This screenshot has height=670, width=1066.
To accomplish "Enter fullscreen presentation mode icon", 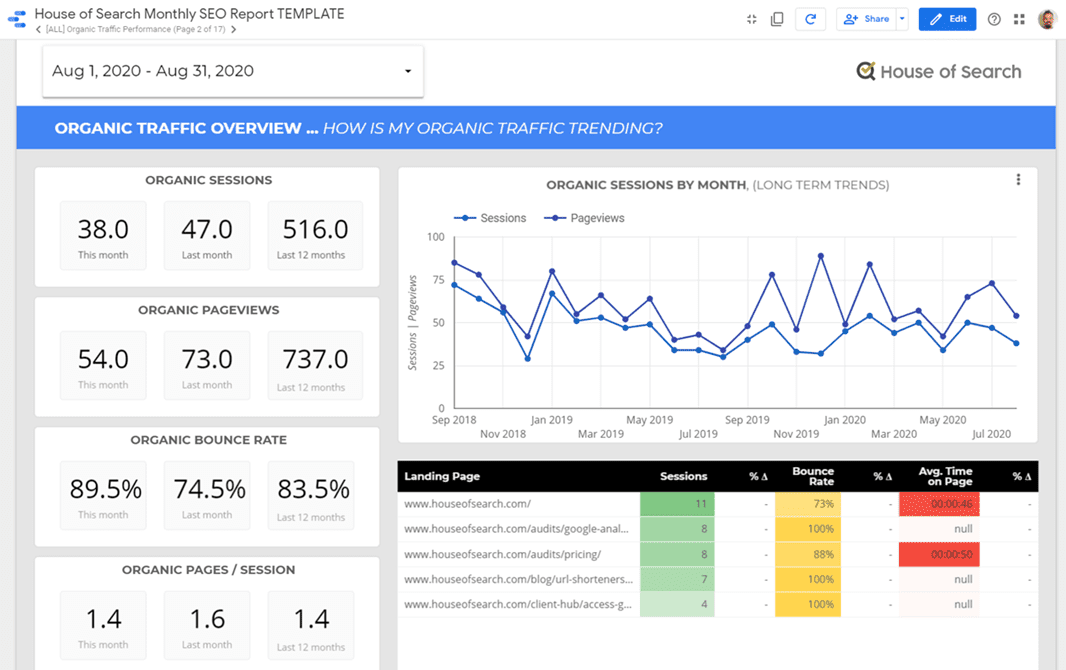I will [751, 19].
